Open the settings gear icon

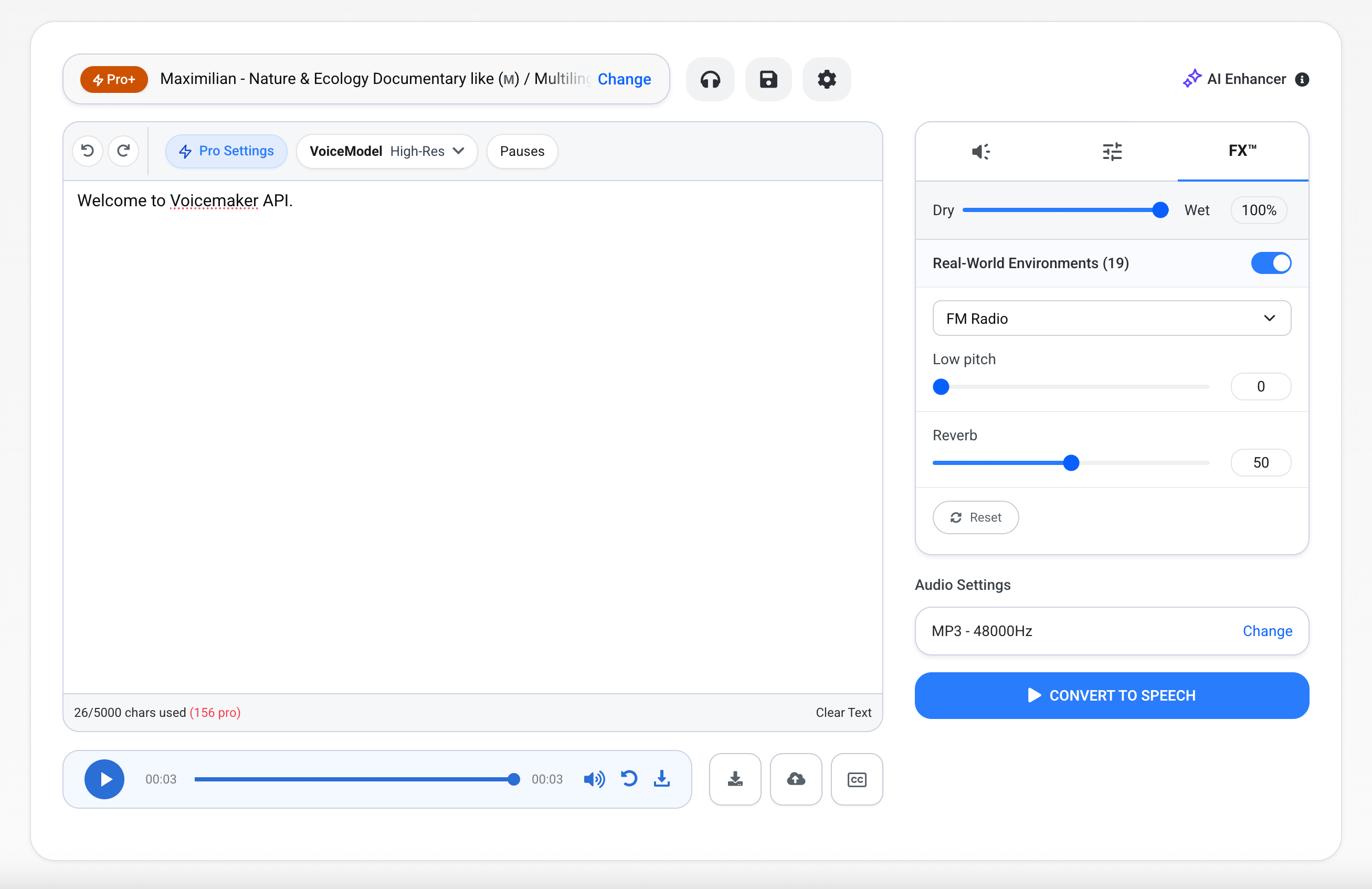(x=827, y=79)
